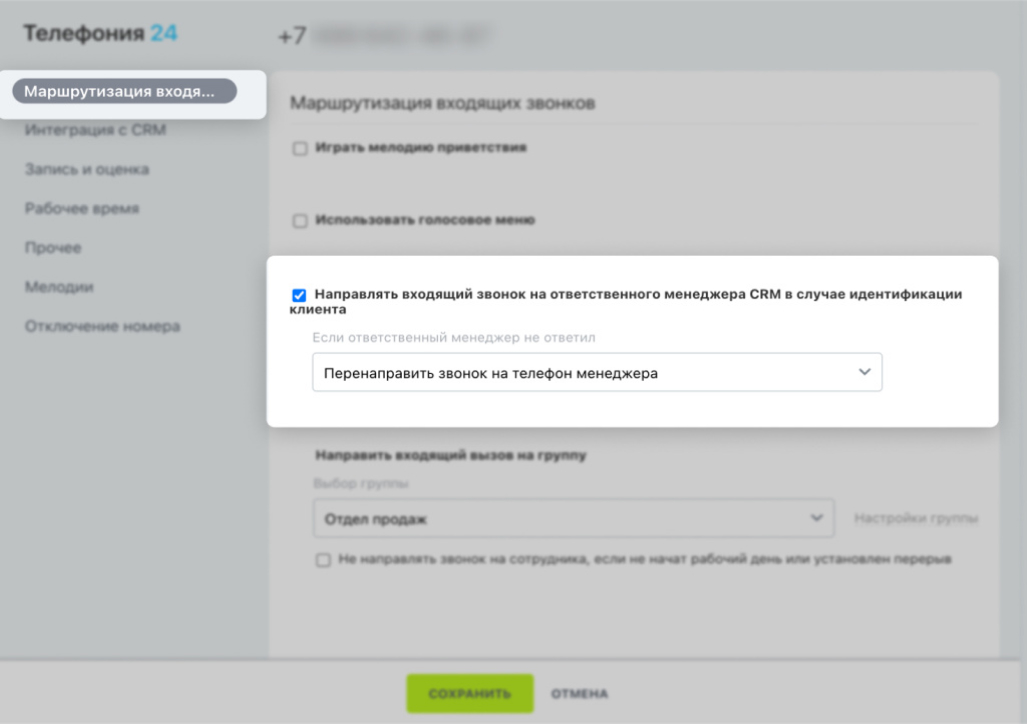The height and width of the screenshot is (724, 1027).
Task: Uncheck routing to responsible CRM manager
Action: (x=299, y=295)
